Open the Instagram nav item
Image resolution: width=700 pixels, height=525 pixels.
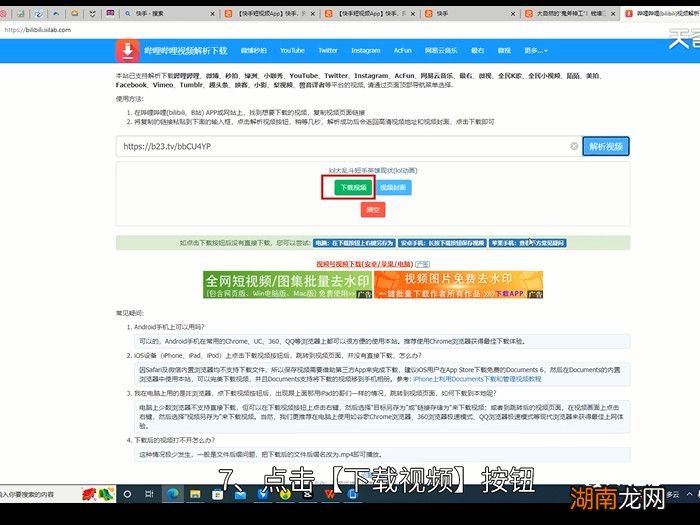pos(366,51)
